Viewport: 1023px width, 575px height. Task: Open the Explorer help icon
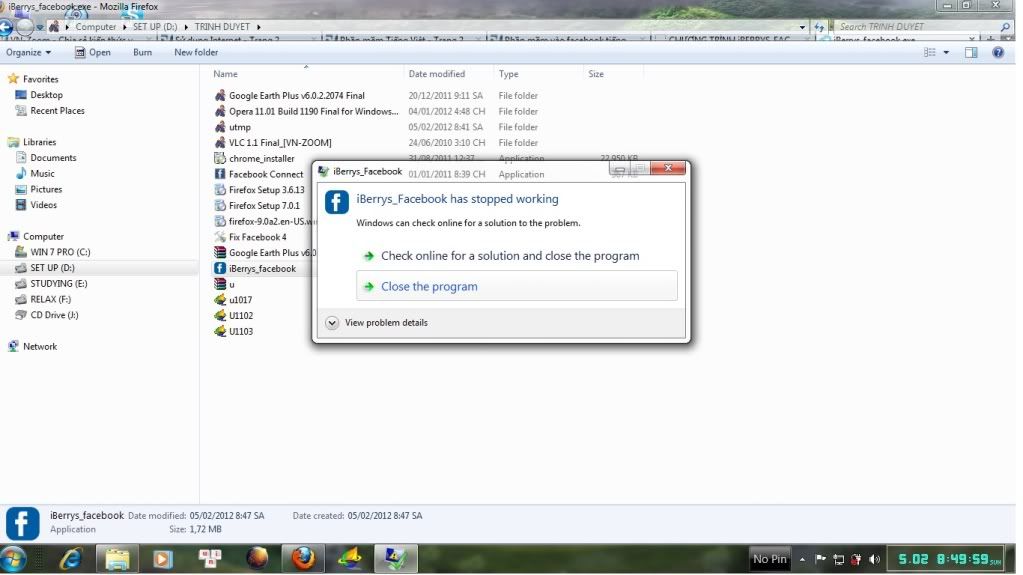tap(998, 52)
